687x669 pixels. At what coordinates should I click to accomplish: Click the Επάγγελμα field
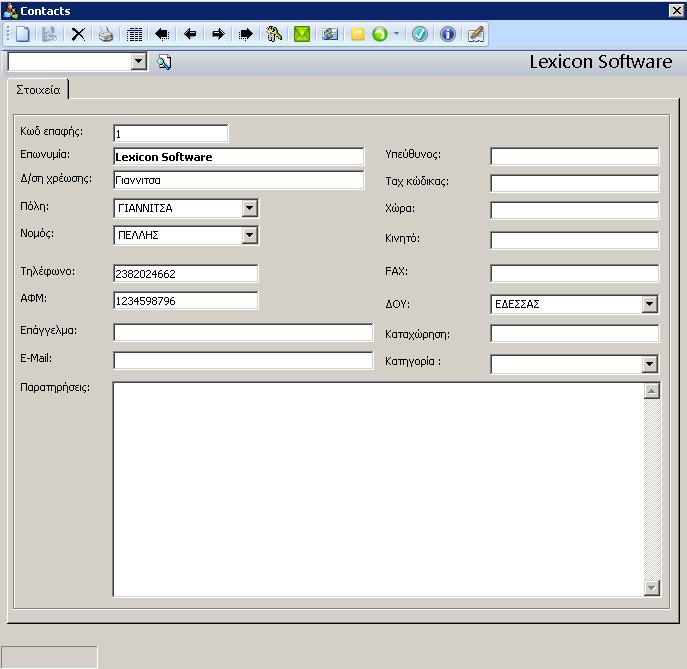243,333
